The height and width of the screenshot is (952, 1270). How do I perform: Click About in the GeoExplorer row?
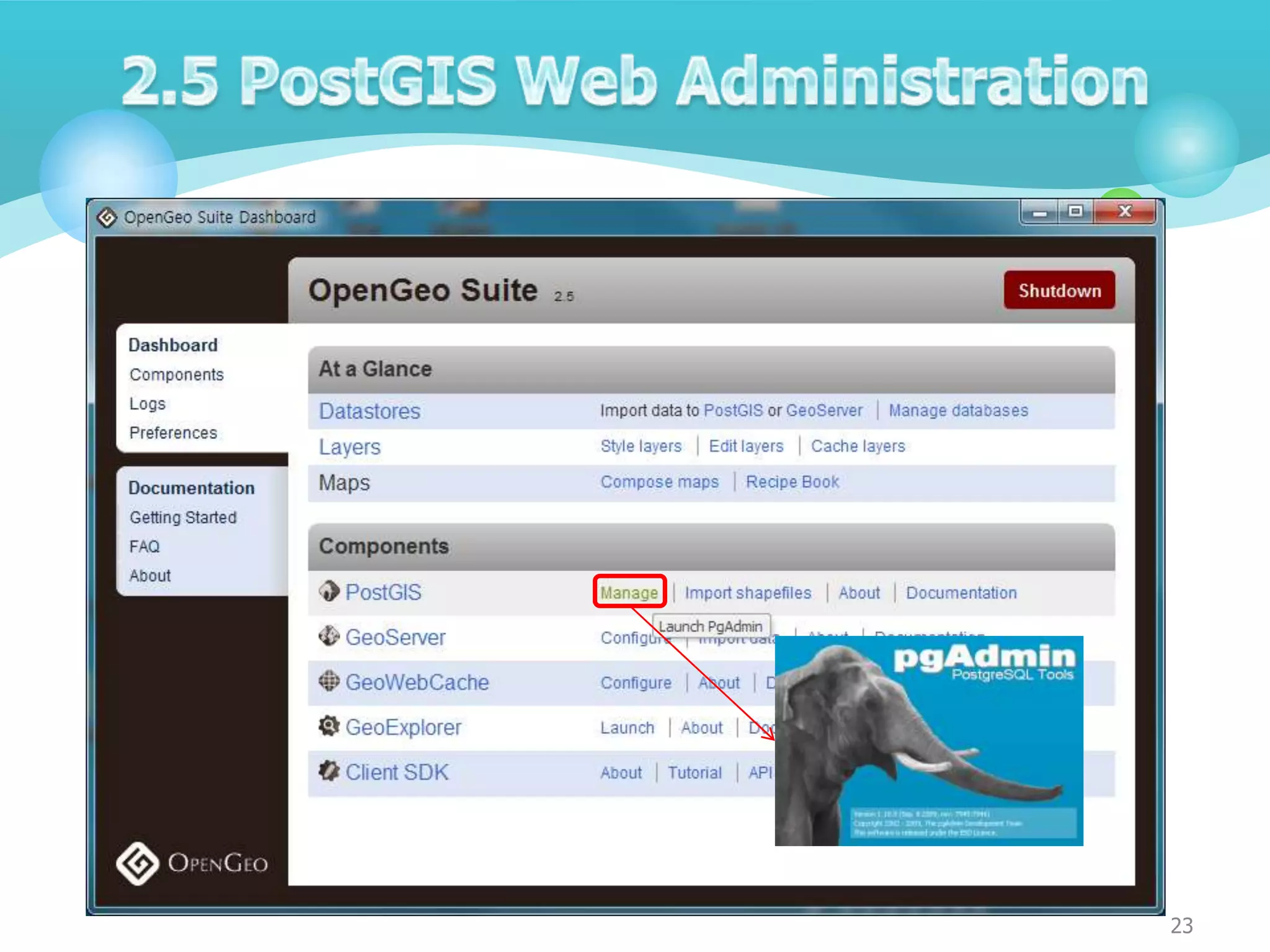pos(702,728)
